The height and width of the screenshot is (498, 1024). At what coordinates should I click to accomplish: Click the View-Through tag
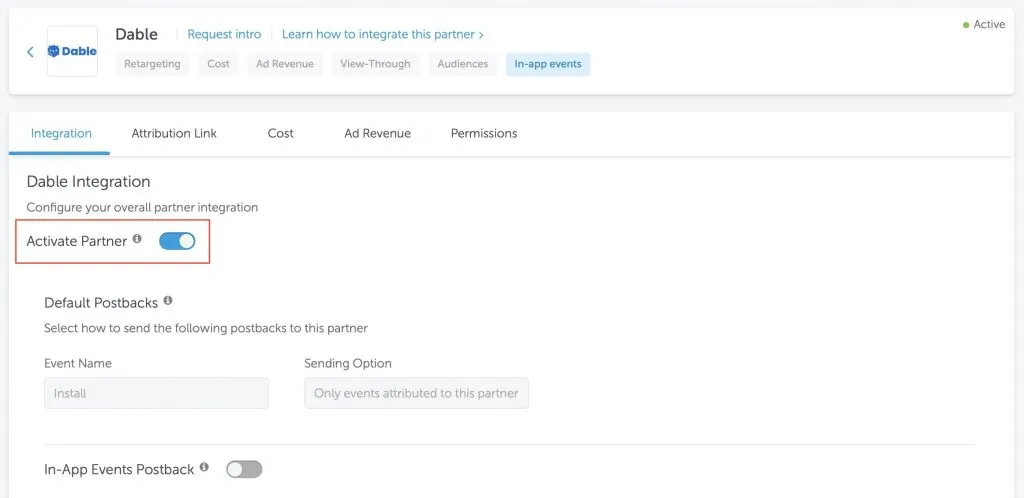coord(376,64)
